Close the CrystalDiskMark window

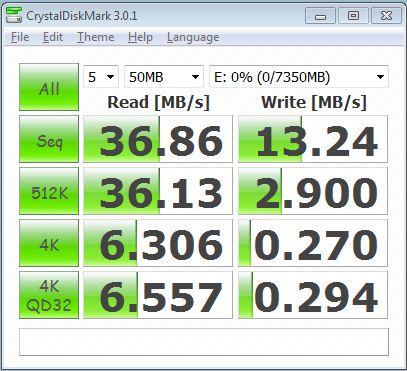coord(386,15)
